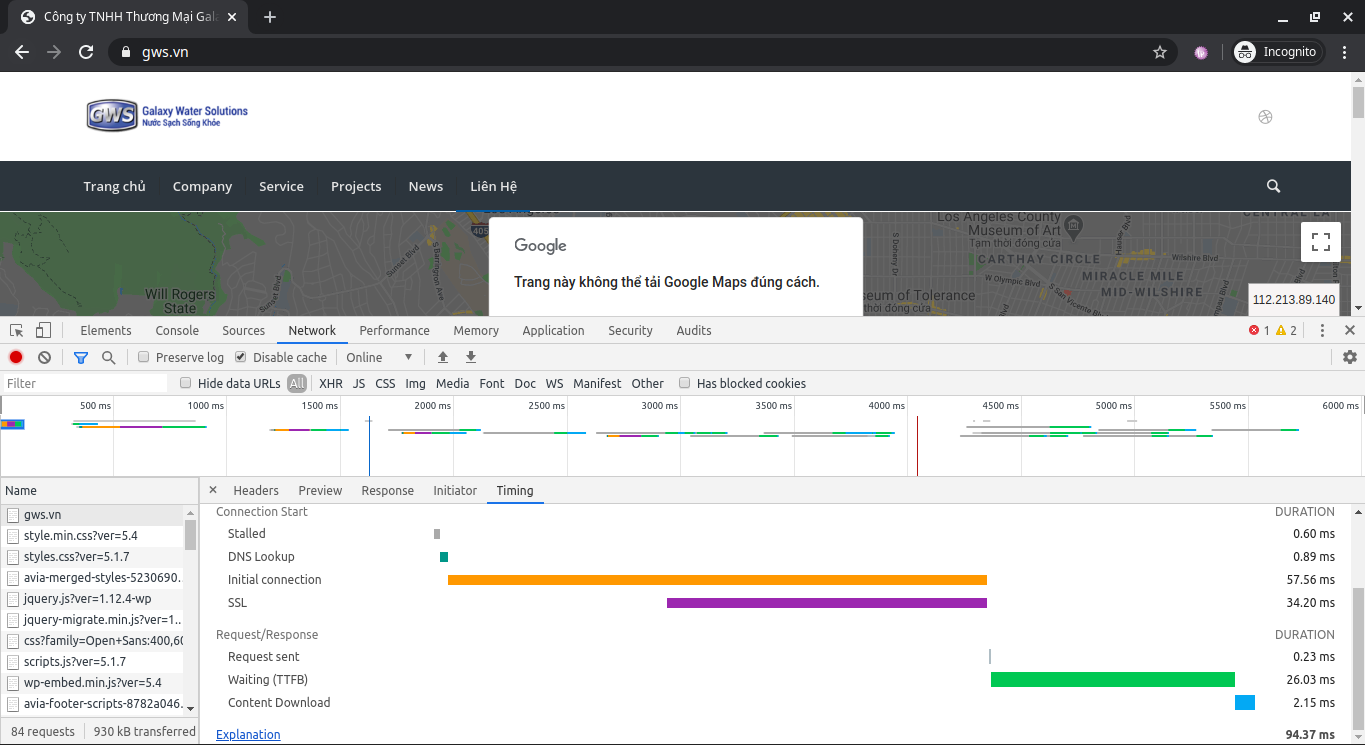Viewport: 1365px width, 745px height.
Task: Filter requests by JS type
Action: point(359,383)
